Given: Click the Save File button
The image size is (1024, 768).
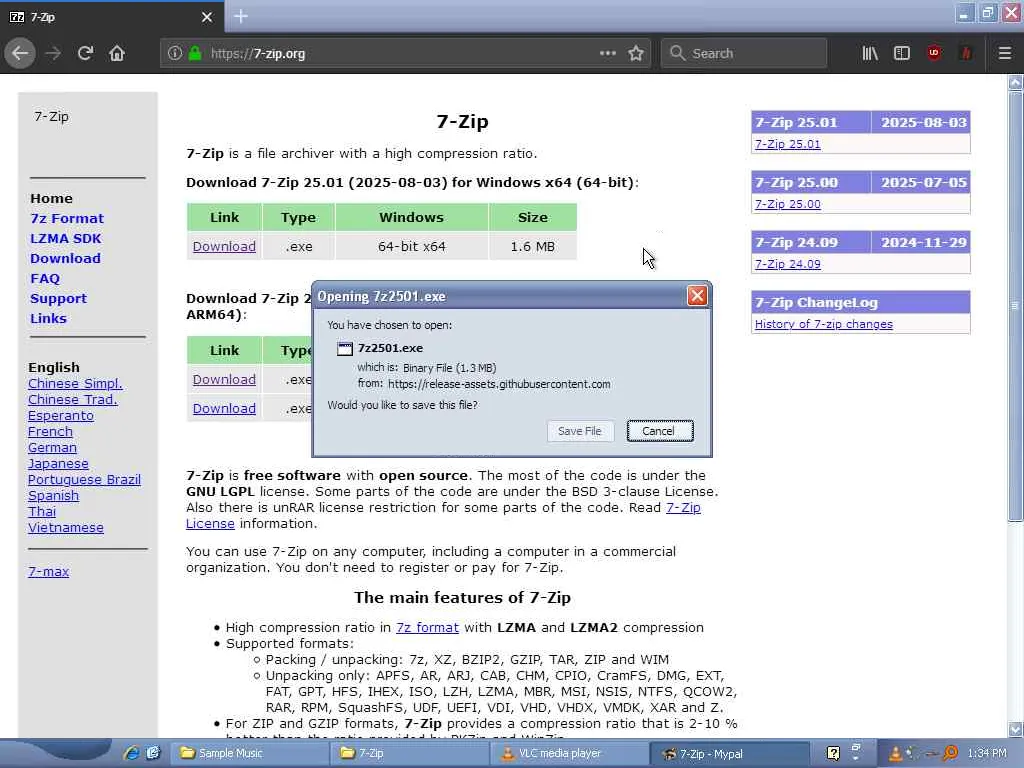Looking at the screenshot, I should coord(580,431).
